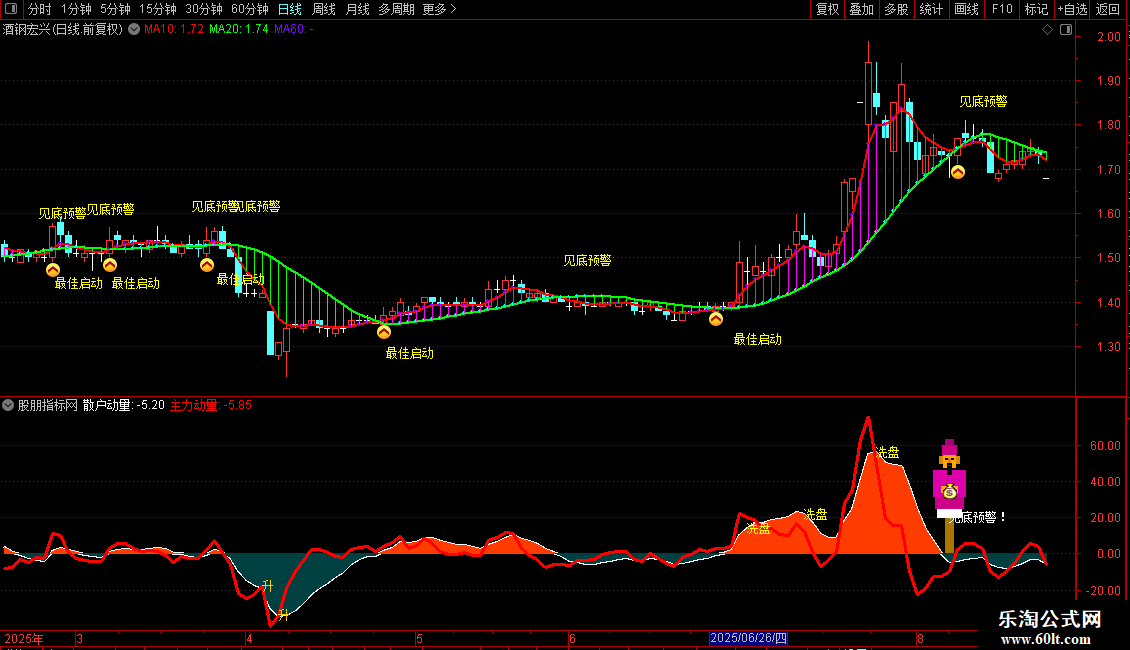Open the sub-chart indicator dropdown arrow

[x=8, y=405]
